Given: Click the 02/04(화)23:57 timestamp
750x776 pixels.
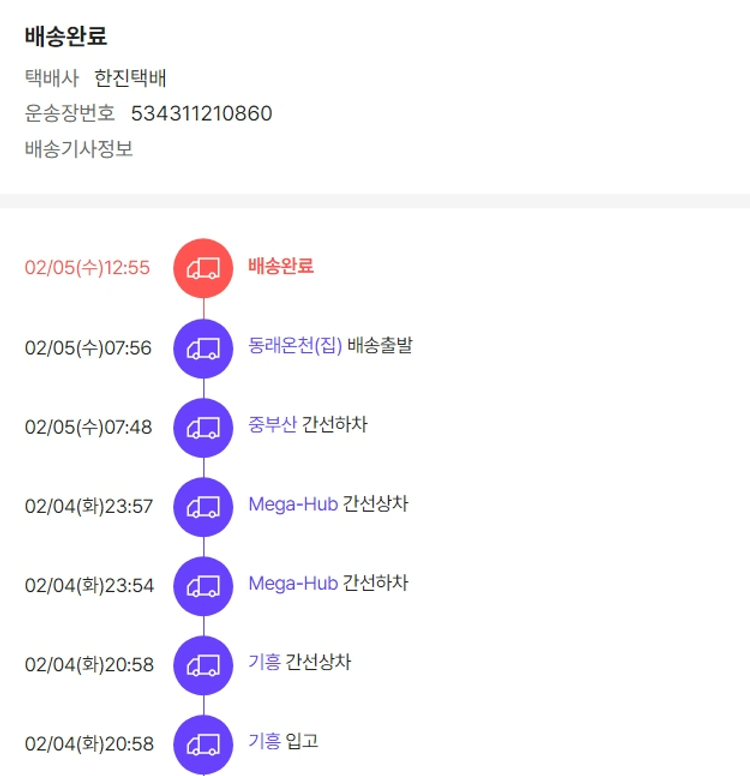Looking at the screenshot, I should [89, 506].
